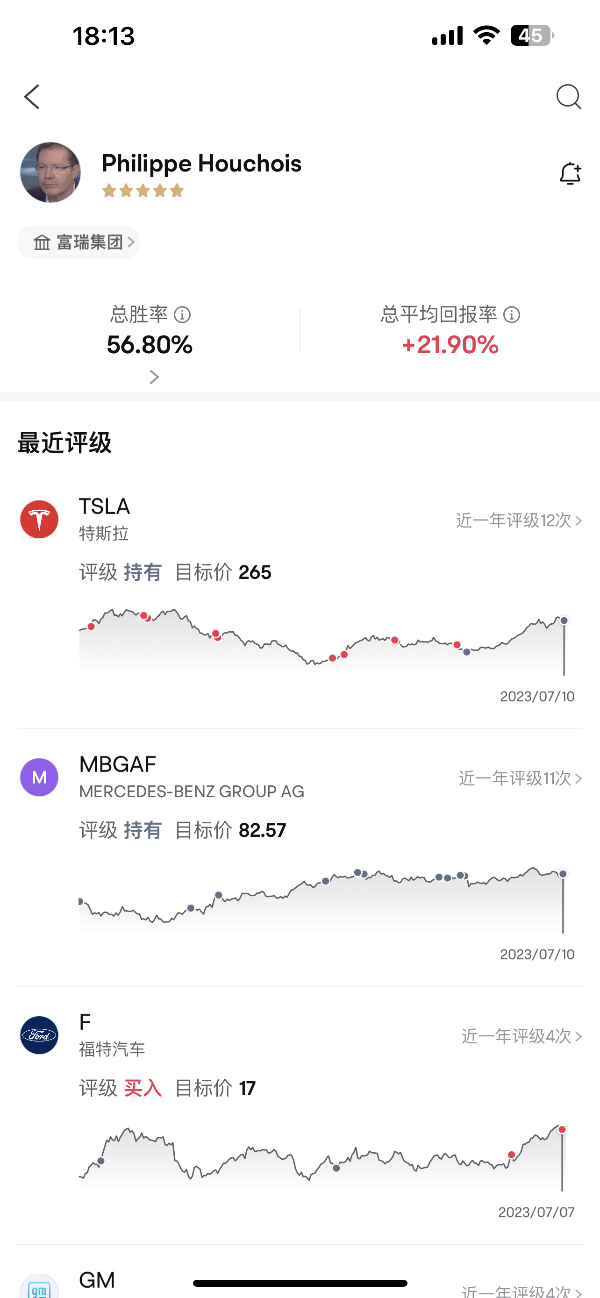
Task: Tap the info icon beside 总平均回报率
Action: click(512, 315)
